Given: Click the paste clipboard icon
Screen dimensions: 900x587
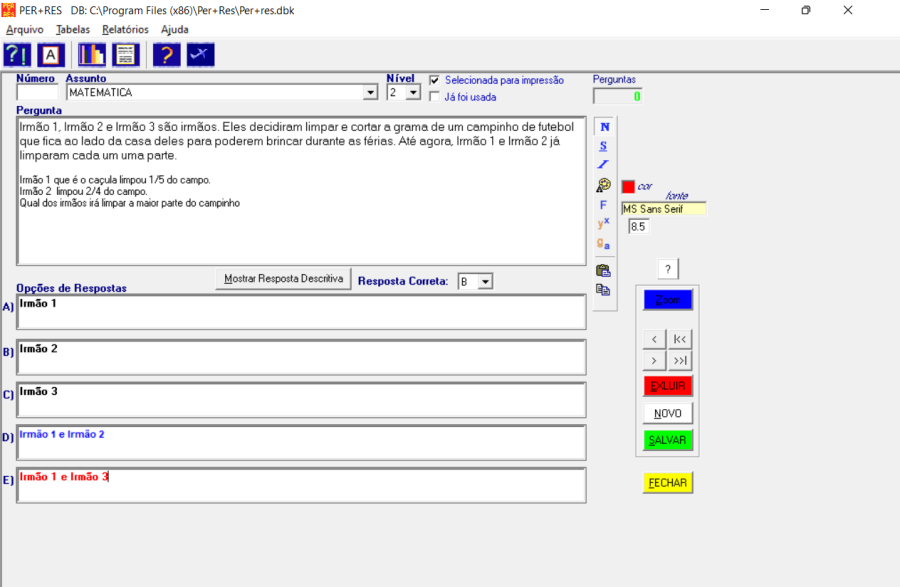Looking at the screenshot, I should pyautogui.click(x=603, y=270).
